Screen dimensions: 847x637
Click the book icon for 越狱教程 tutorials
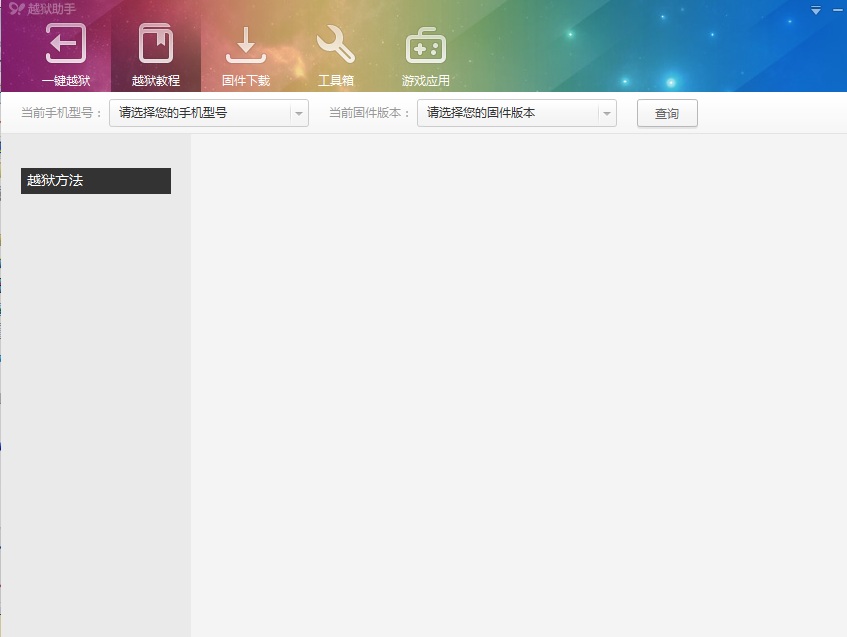156,42
